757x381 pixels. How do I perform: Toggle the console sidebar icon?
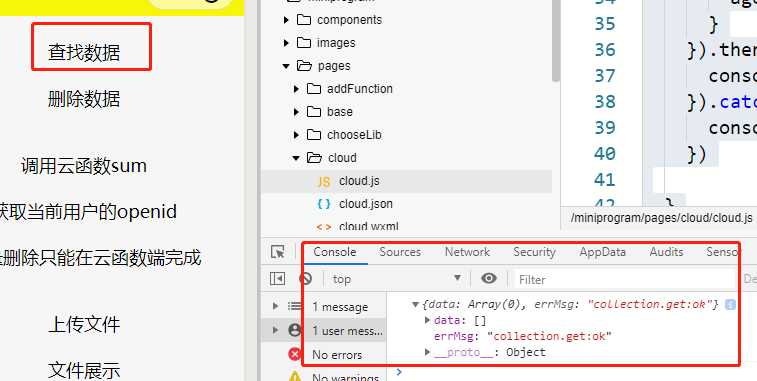click(x=277, y=279)
